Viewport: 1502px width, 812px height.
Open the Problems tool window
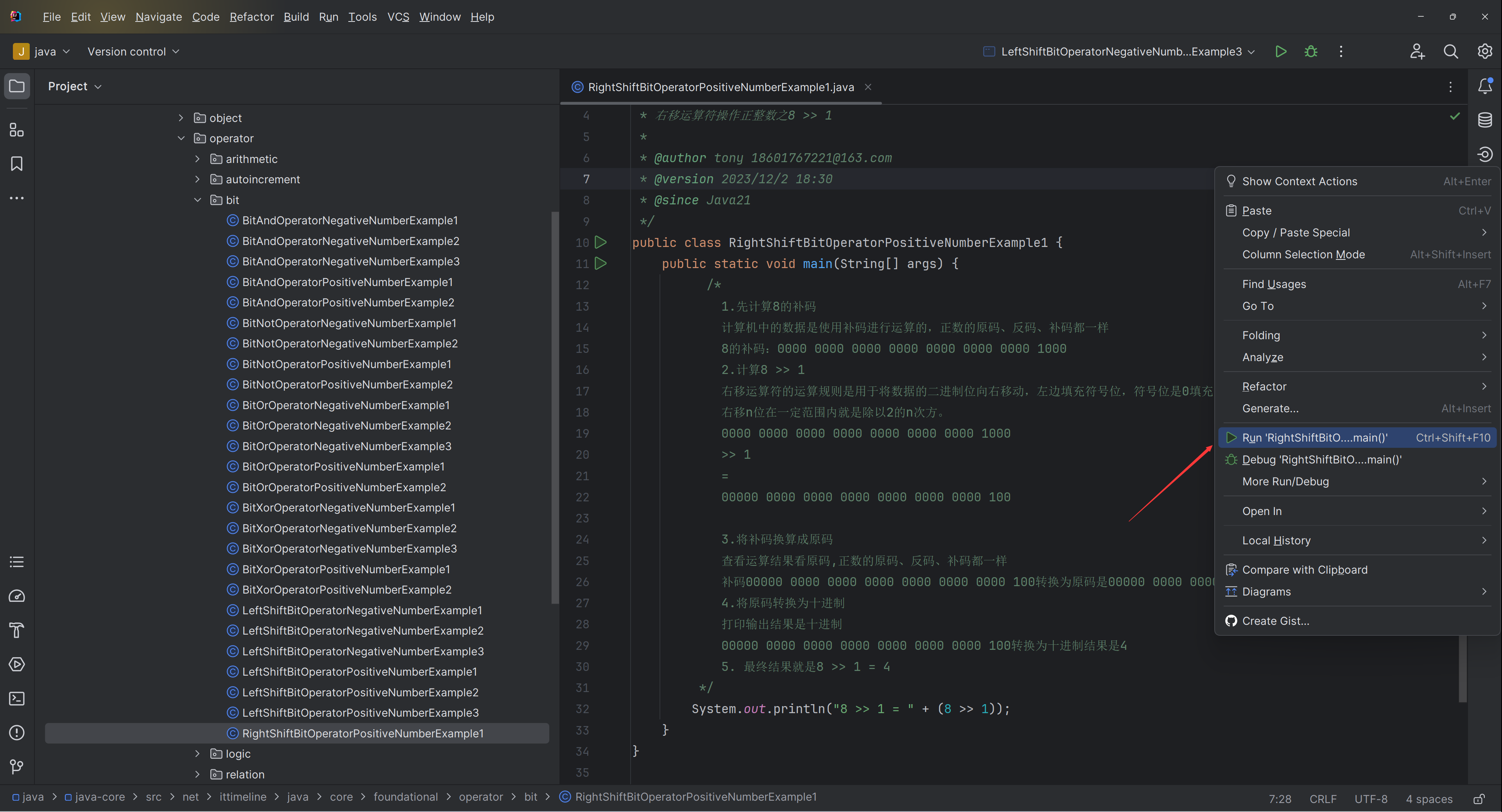[17, 733]
